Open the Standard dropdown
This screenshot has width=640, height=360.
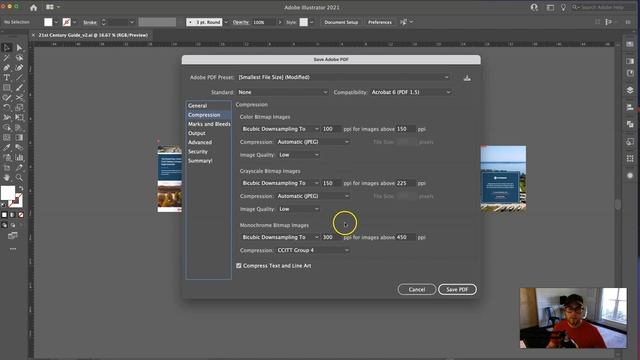pos(282,92)
